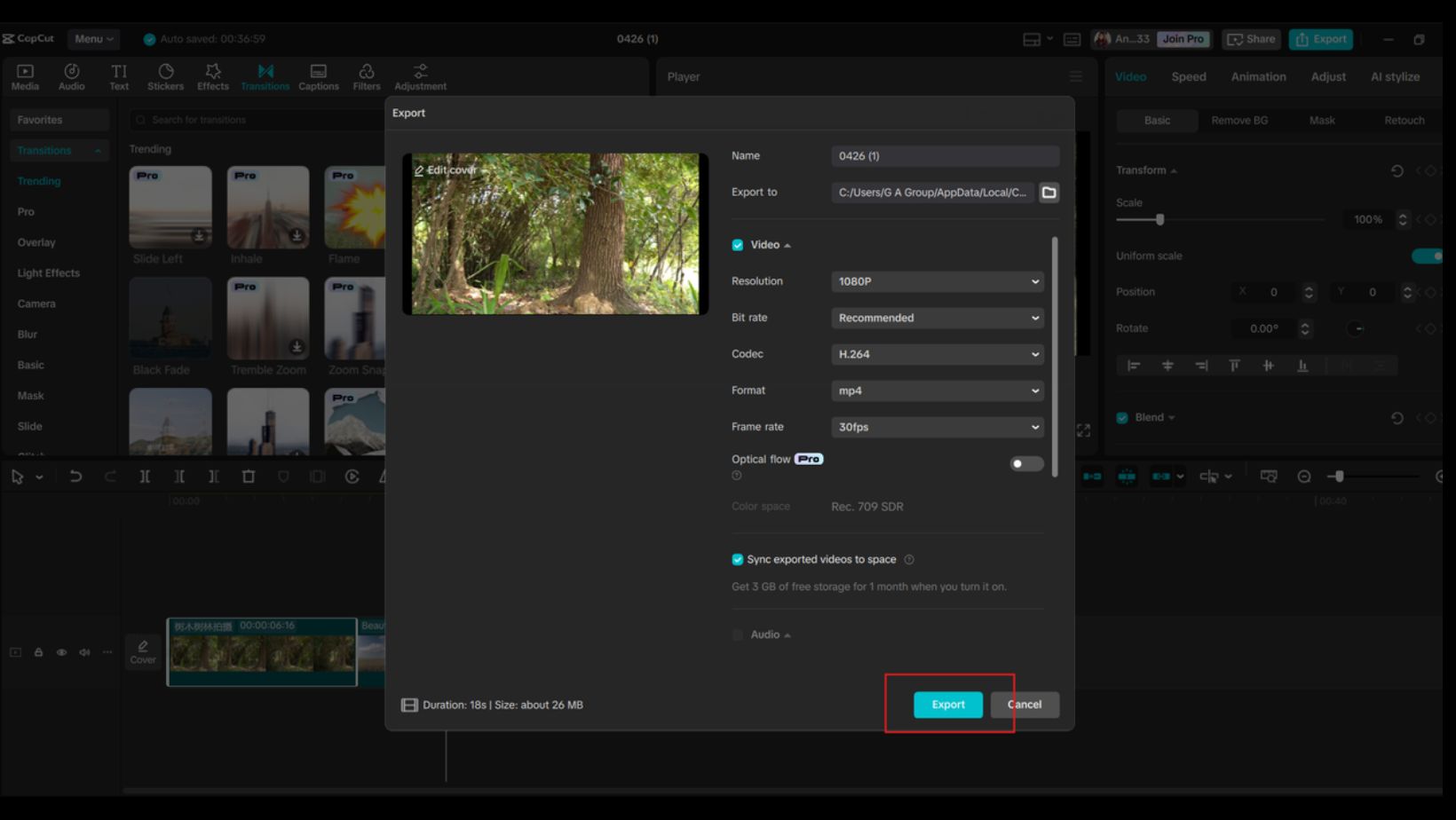
Task: Switch to the Speed tab
Action: point(1189,77)
